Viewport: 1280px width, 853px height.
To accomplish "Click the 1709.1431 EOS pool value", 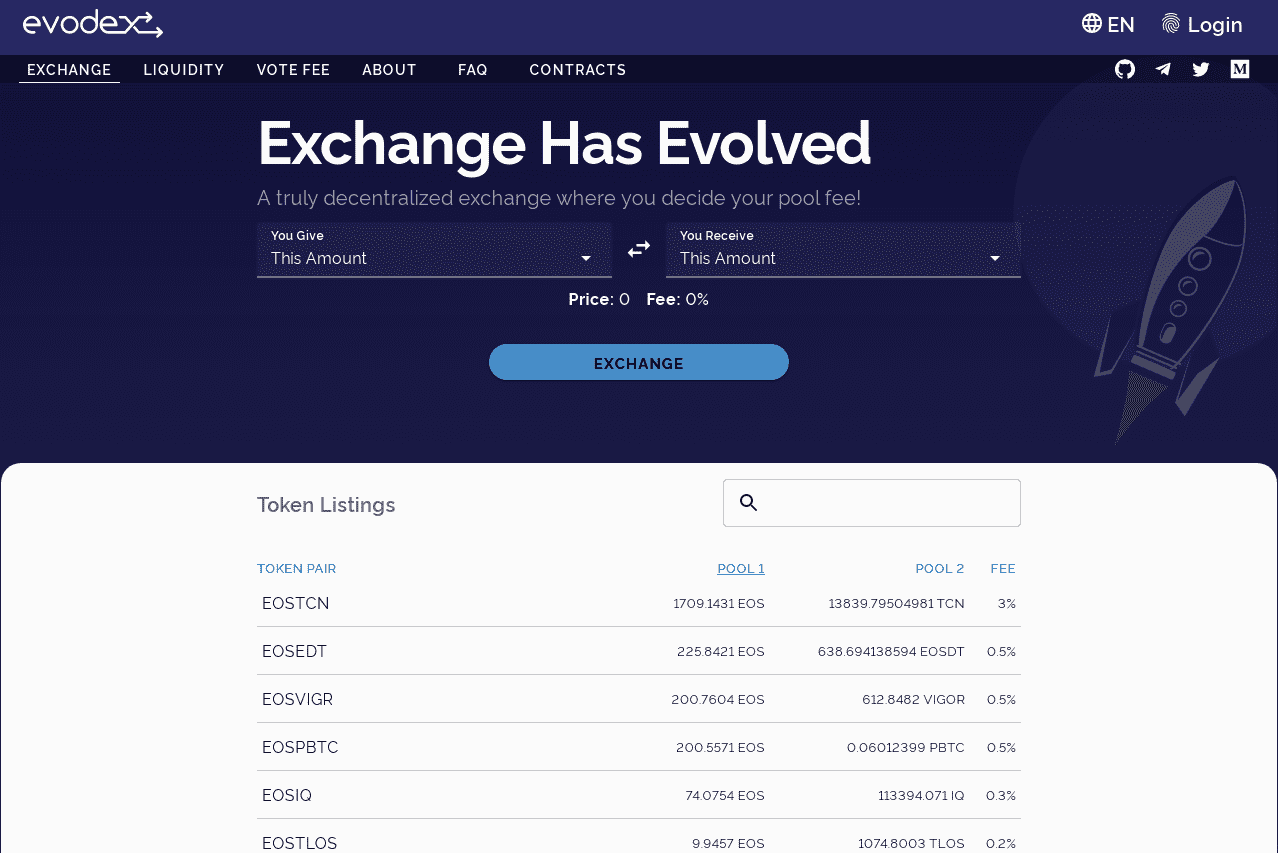I will click(x=719, y=604).
